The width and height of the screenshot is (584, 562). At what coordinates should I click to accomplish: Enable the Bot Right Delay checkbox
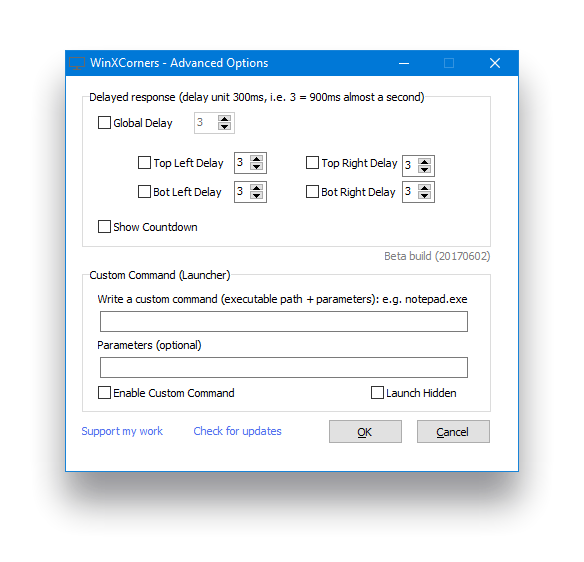(x=312, y=192)
